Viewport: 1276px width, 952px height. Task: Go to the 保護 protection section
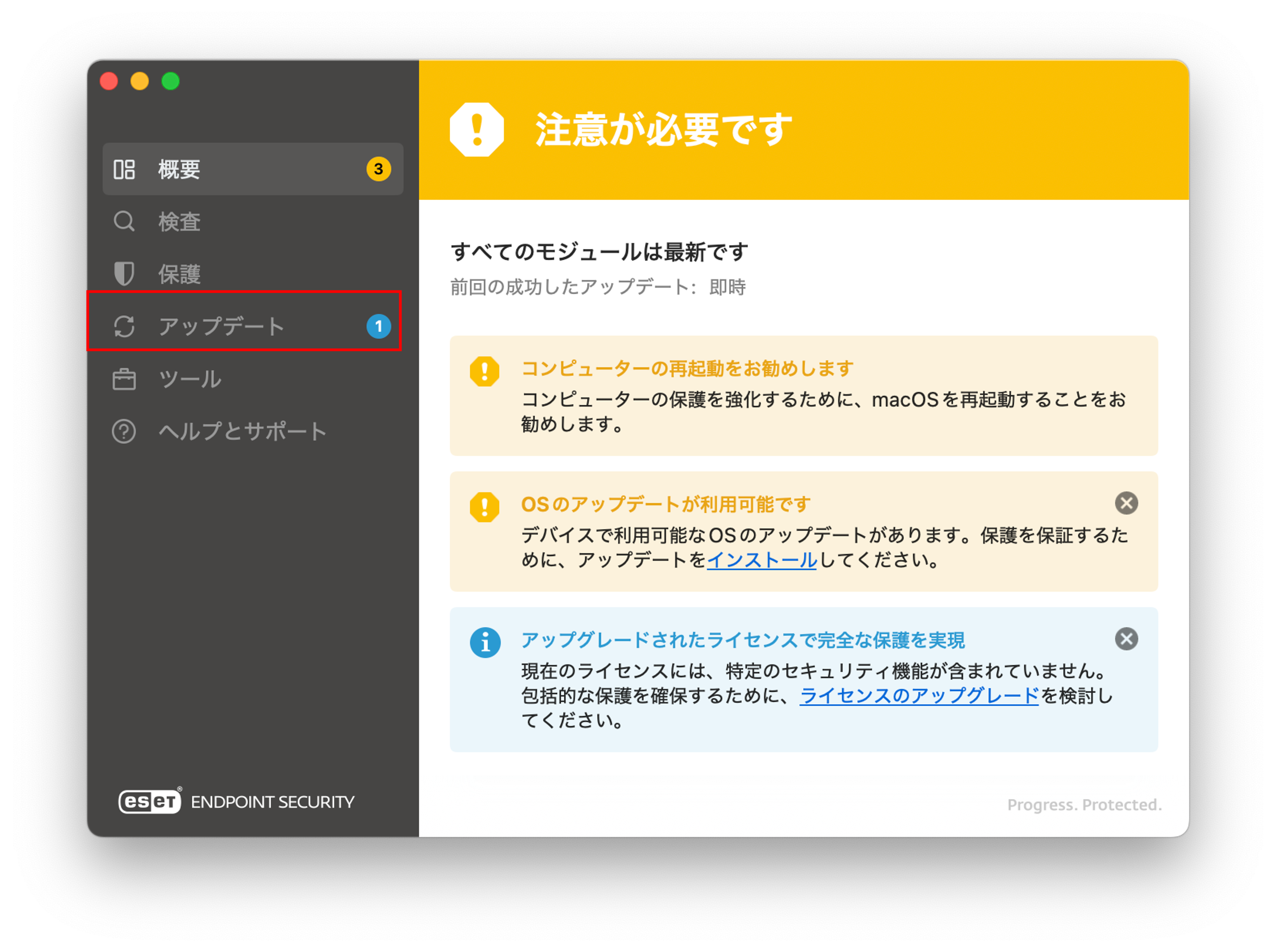click(x=252, y=274)
